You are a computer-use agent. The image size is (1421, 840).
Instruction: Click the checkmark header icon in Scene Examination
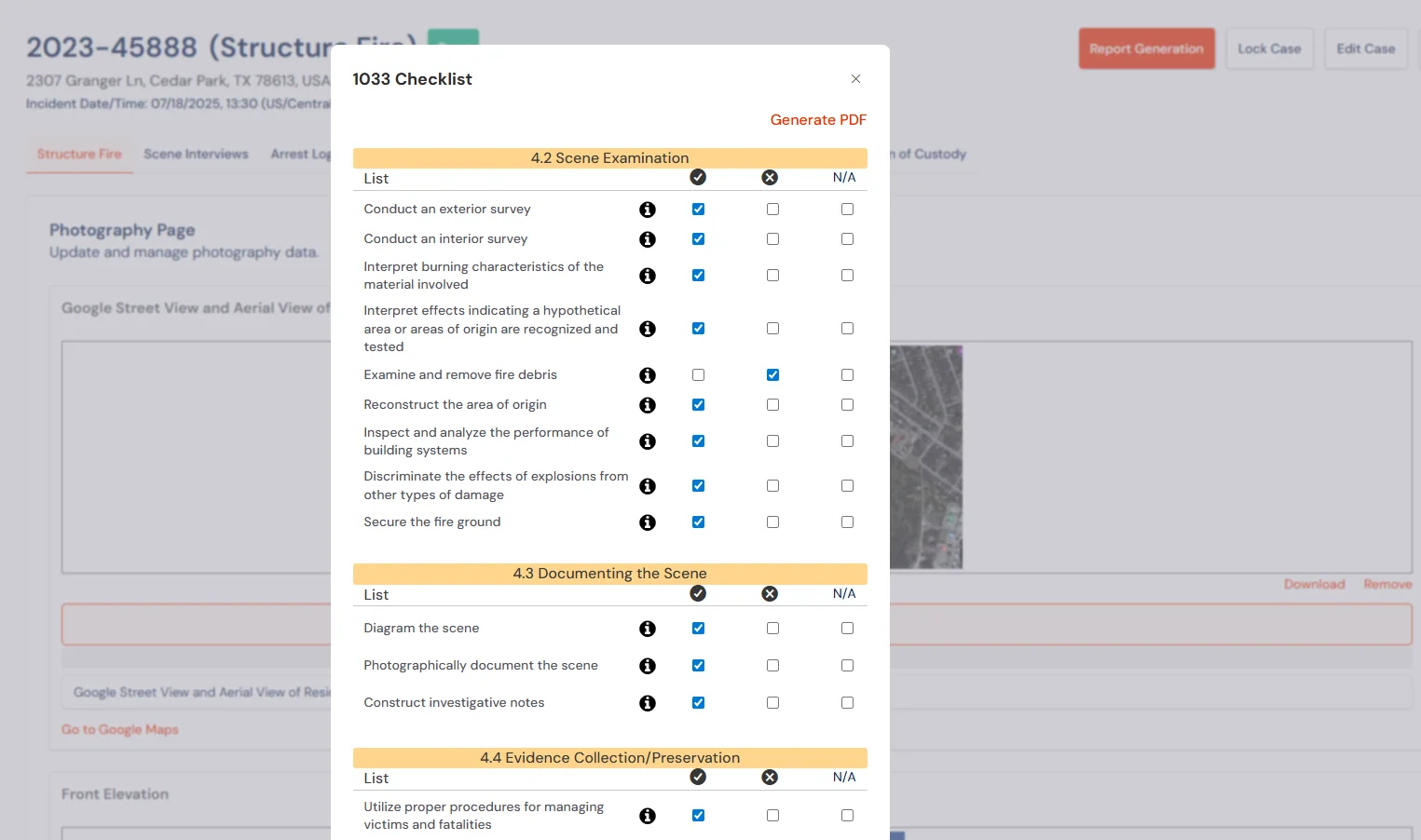coord(698,177)
